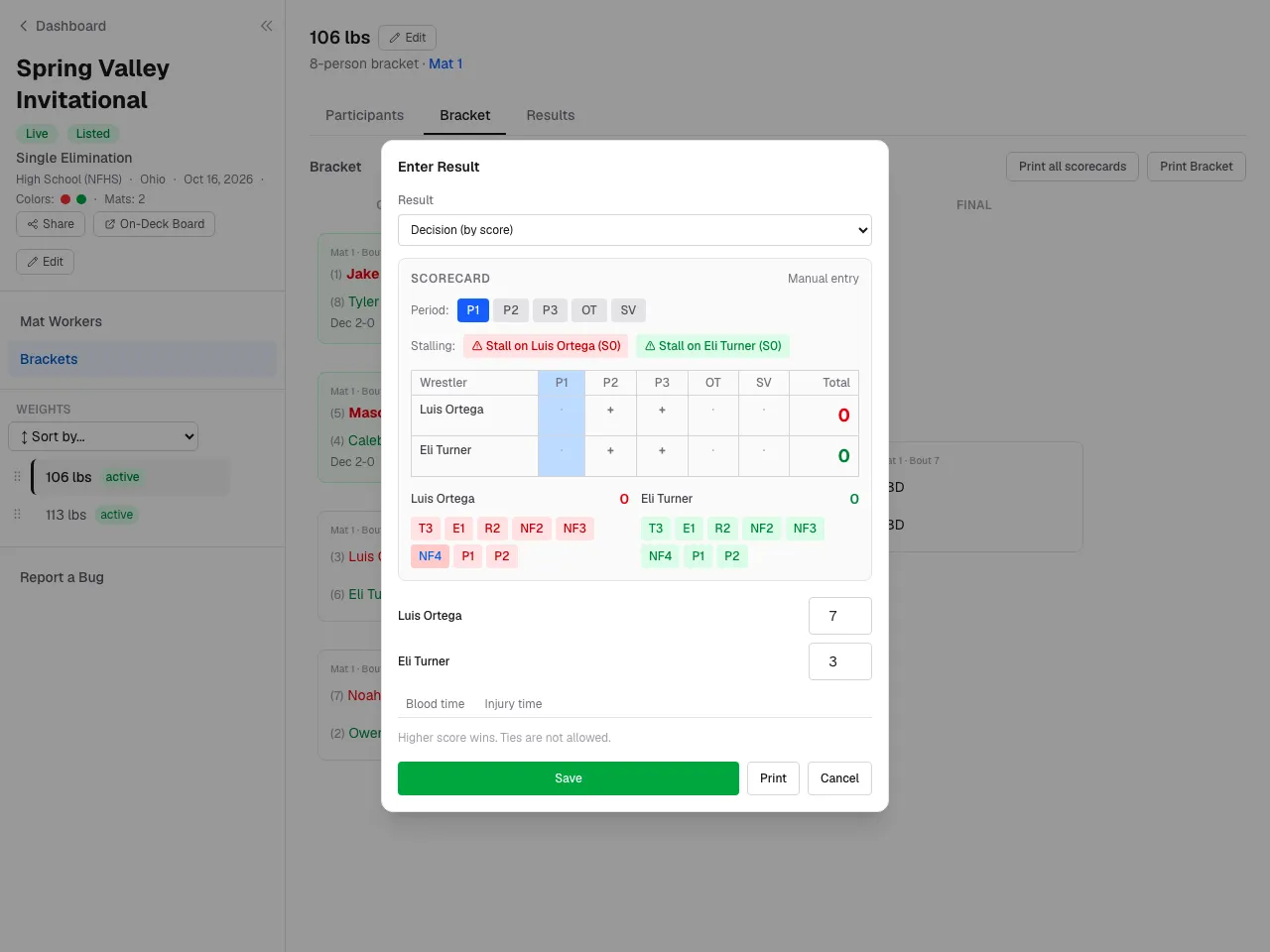The image size is (1270, 952).
Task: Switch to the Blood time tab
Action: (x=435, y=704)
